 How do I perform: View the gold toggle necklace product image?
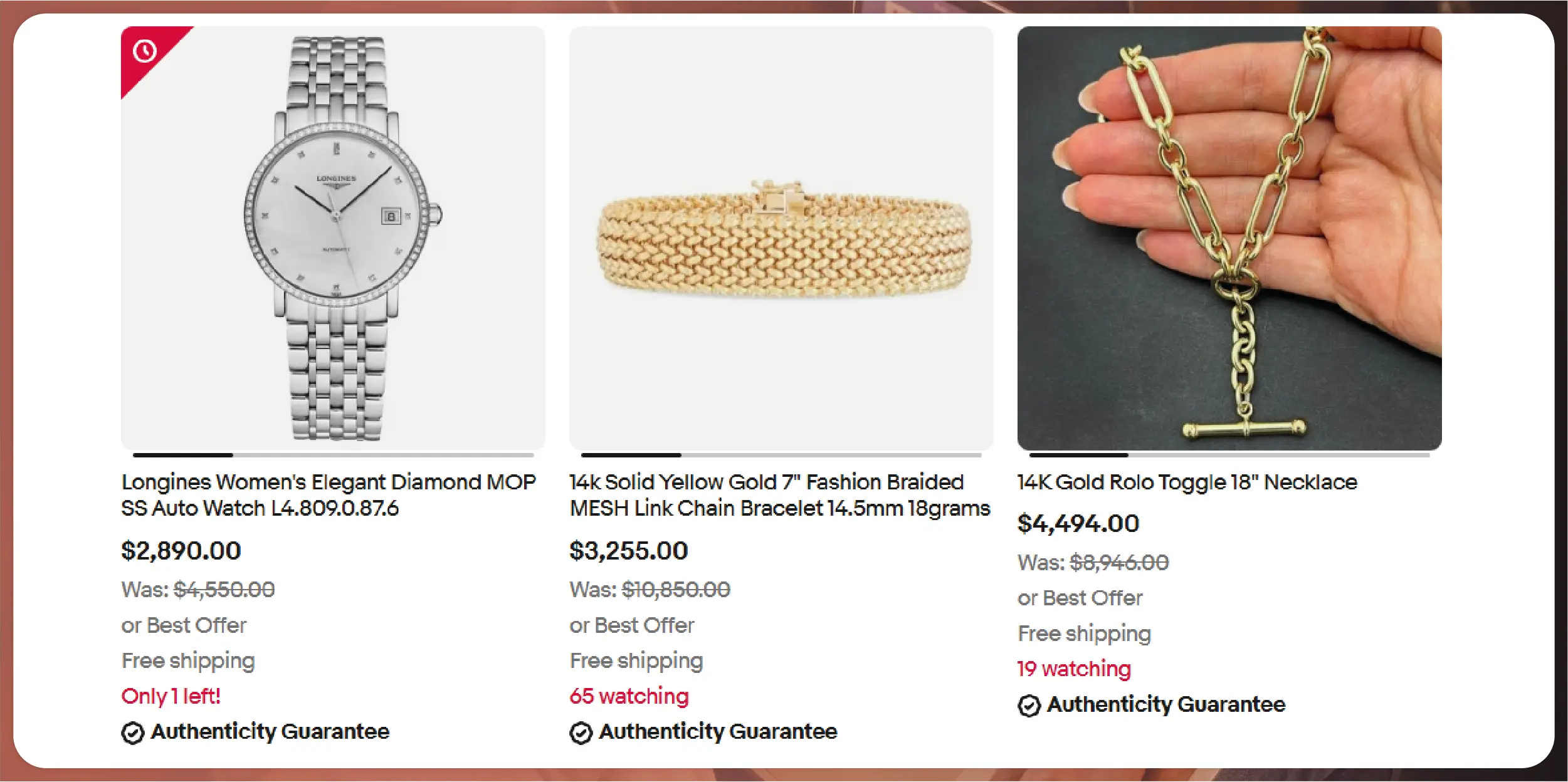pyautogui.click(x=1229, y=238)
